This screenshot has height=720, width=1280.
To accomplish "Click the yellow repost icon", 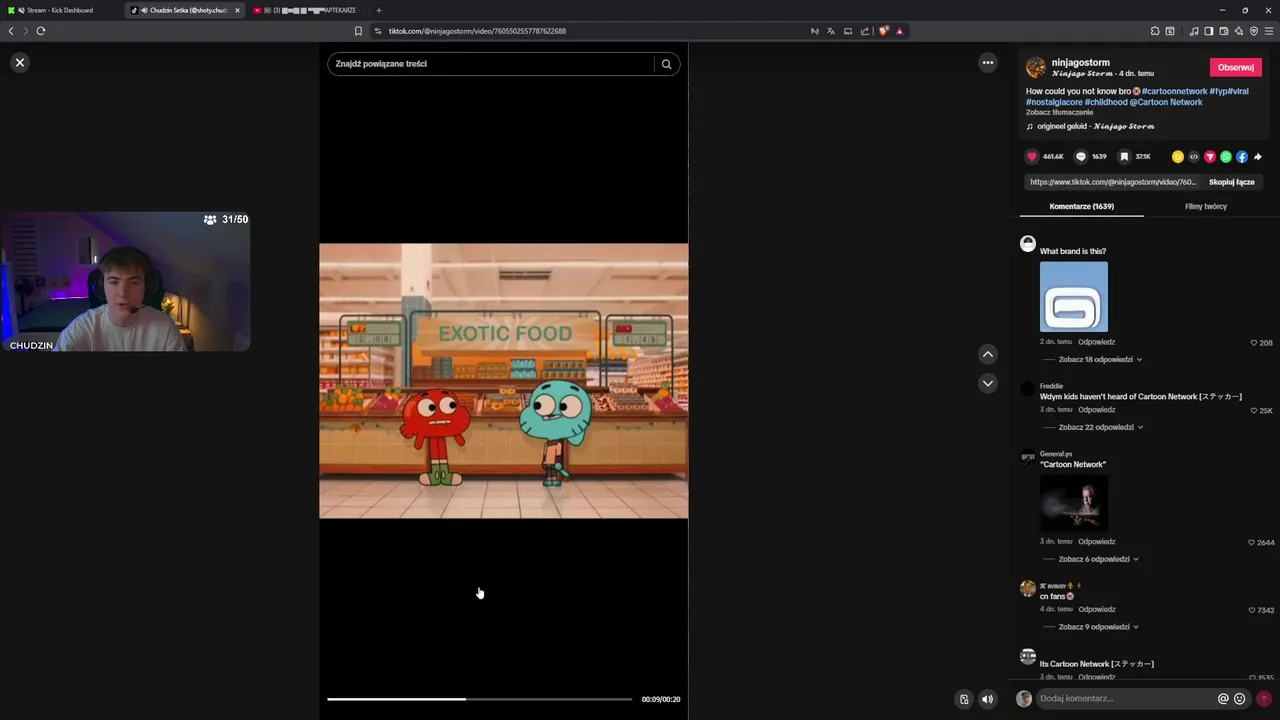I will 1178,157.
